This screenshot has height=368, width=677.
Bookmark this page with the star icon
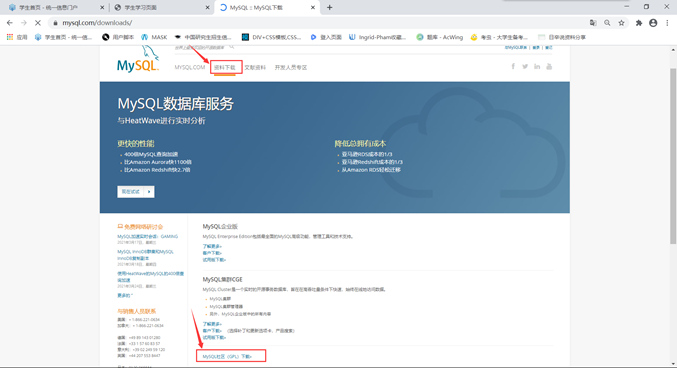pyautogui.click(x=621, y=23)
